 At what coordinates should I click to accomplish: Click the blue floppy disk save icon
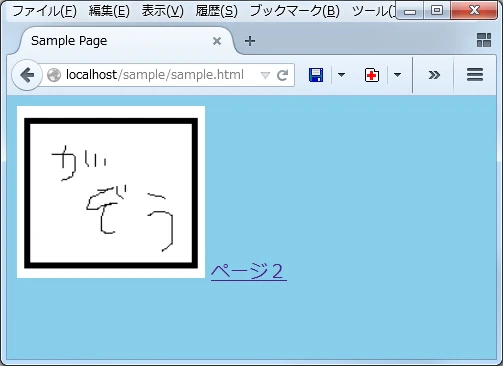[316, 75]
